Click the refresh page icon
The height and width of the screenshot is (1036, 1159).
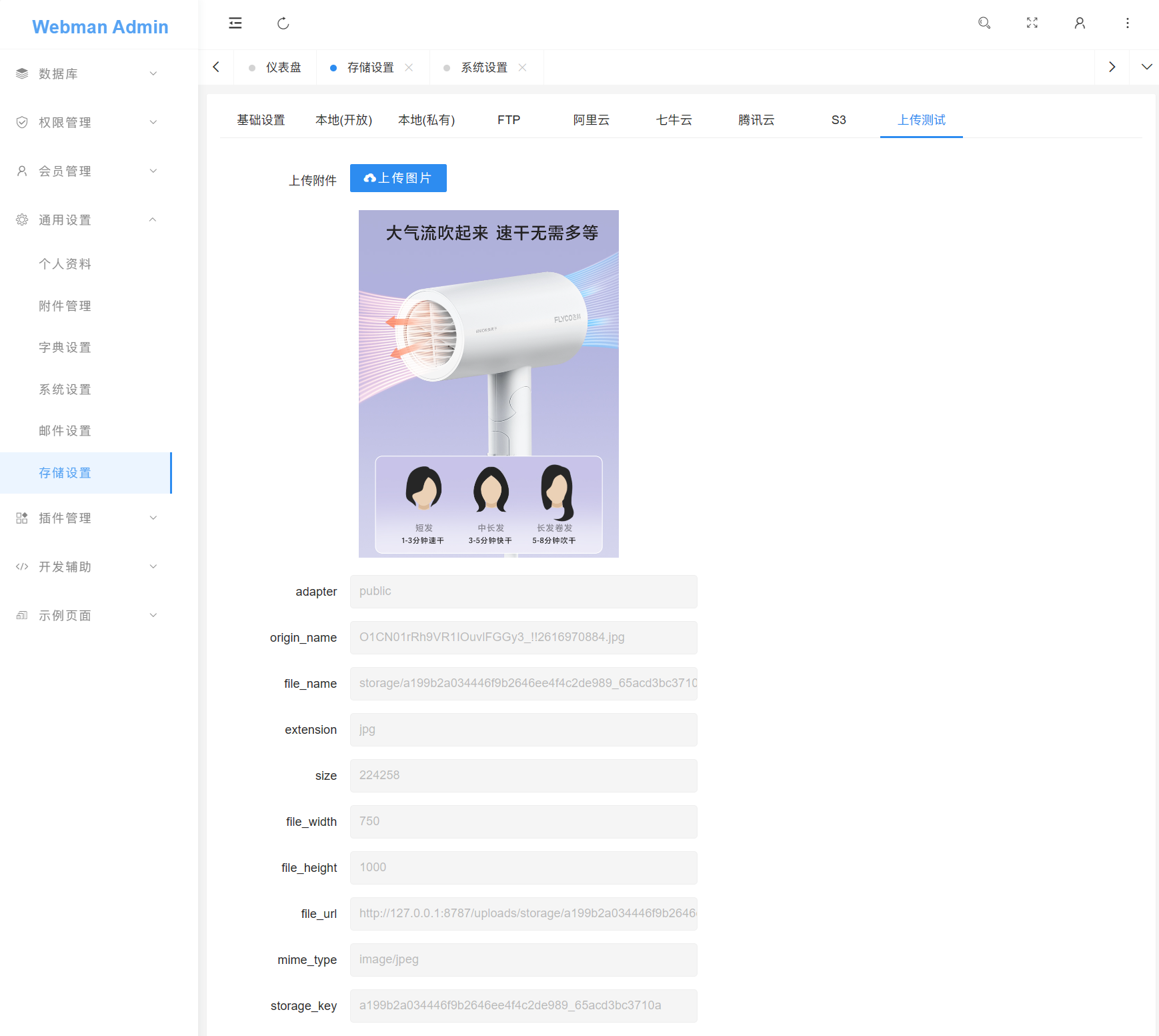tap(283, 23)
